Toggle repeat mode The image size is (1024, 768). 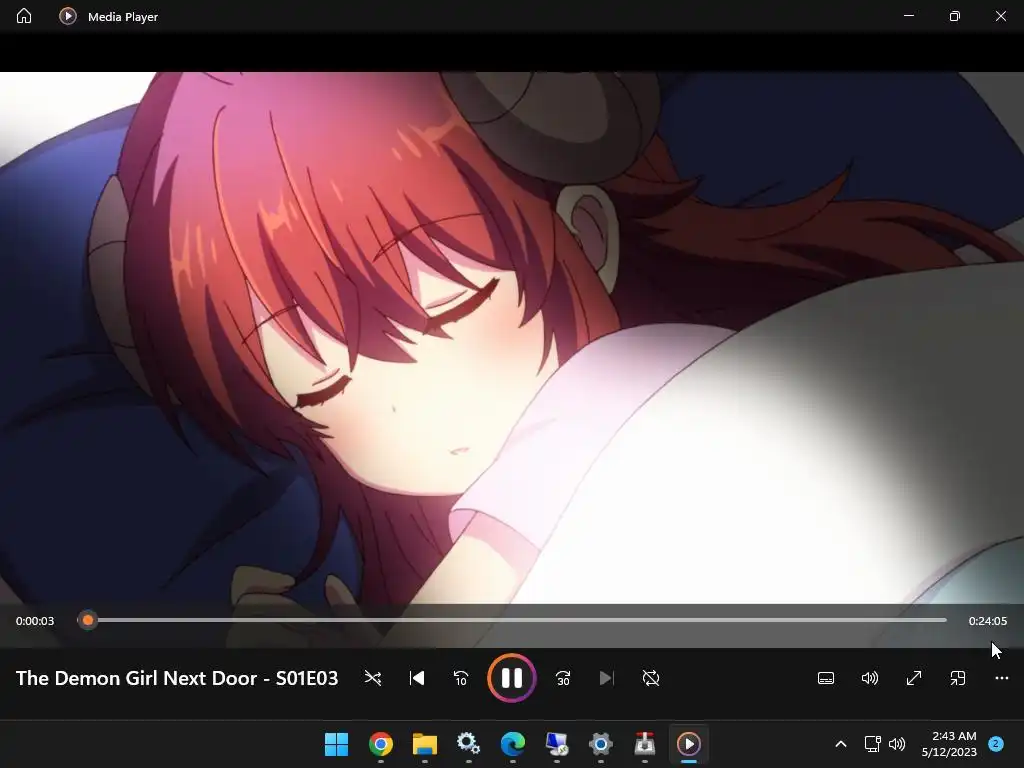[650, 679]
